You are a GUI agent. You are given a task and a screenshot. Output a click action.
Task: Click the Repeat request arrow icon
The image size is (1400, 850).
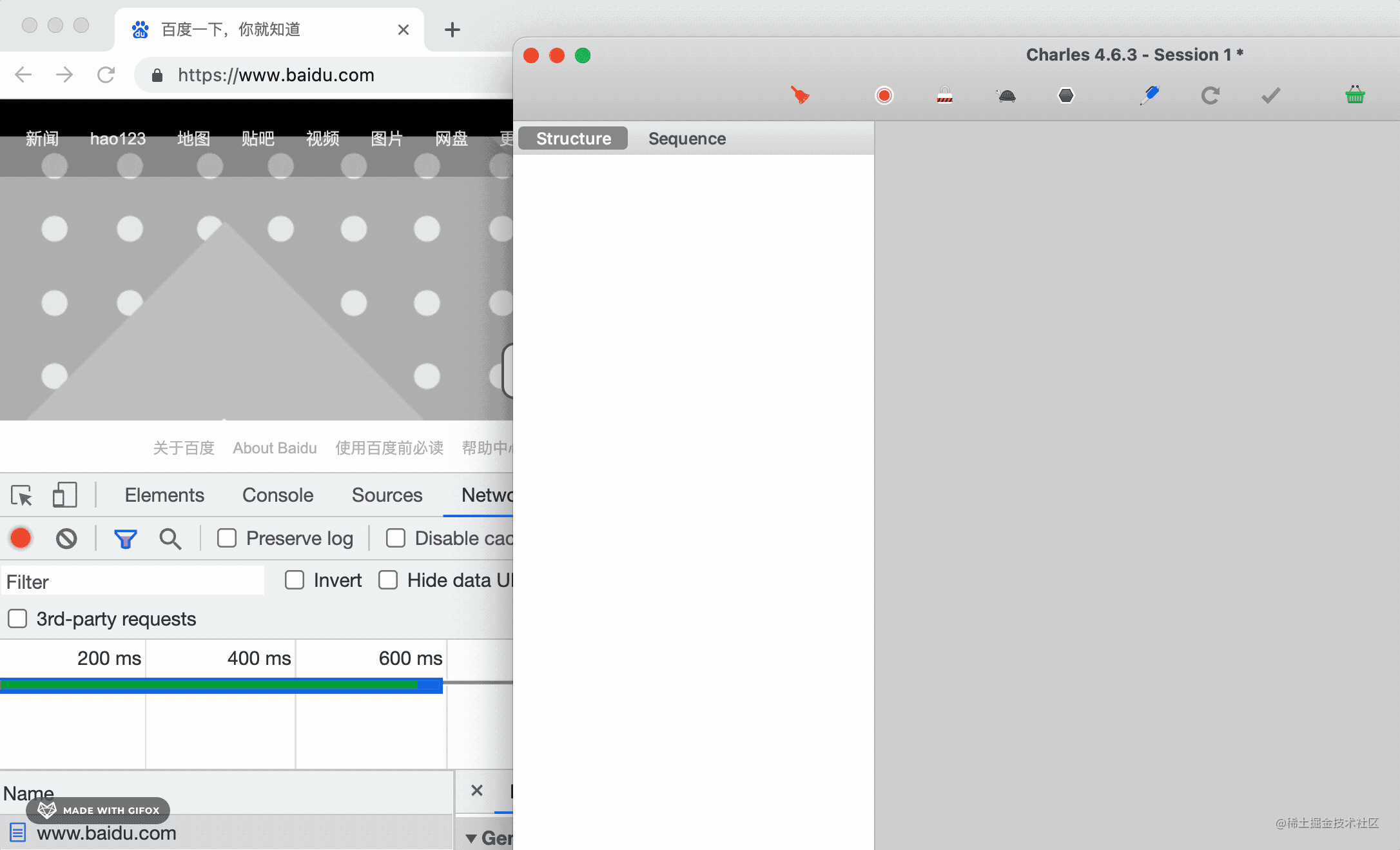point(1210,95)
